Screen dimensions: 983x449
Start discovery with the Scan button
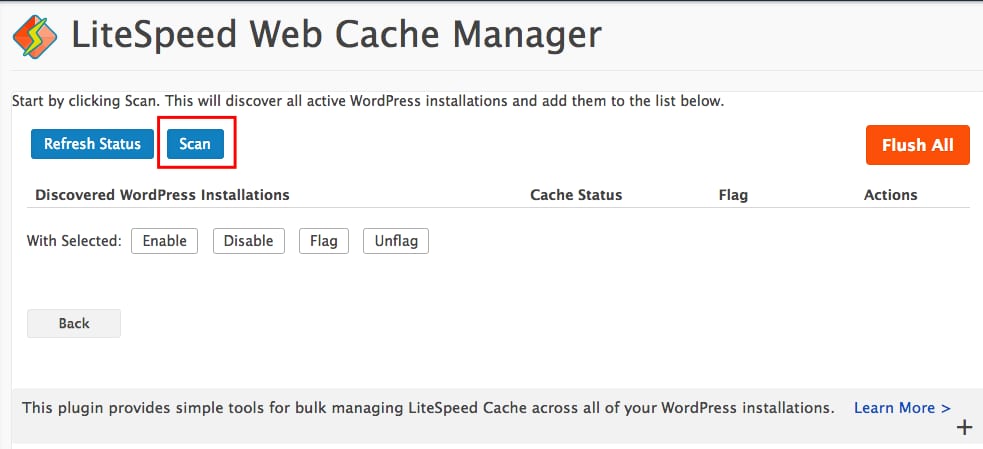[x=195, y=144]
